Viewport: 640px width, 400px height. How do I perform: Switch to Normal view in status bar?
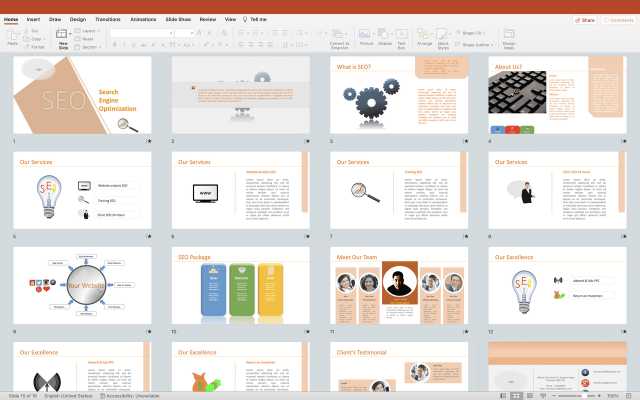(501, 395)
